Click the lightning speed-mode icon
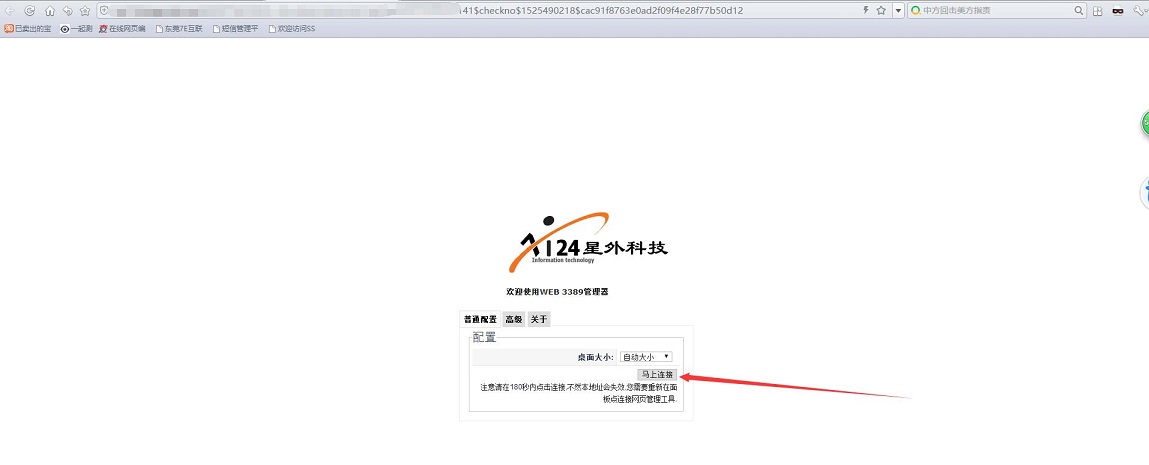The width and height of the screenshot is (1149, 465). tap(866, 10)
